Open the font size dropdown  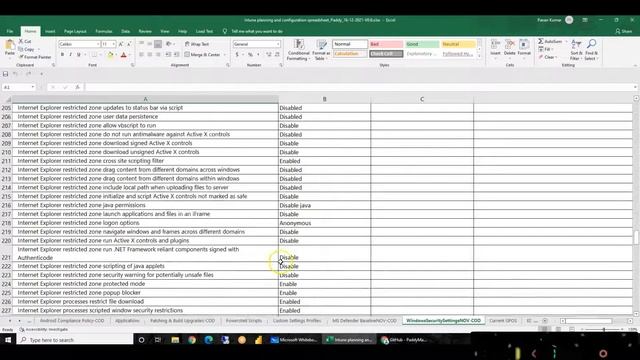tap(113, 44)
